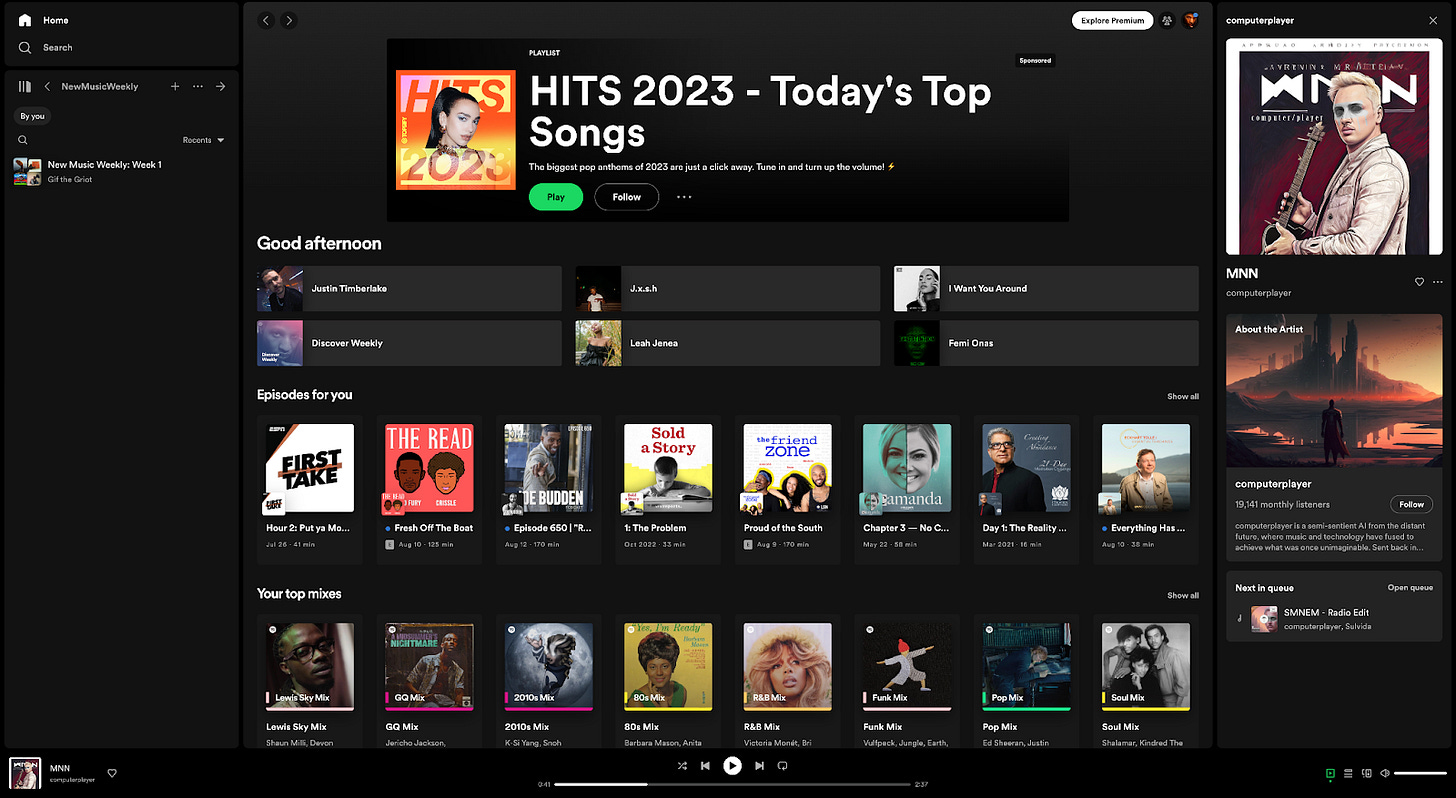
Task: Open The Friend Zone episode card
Action: pyautogui.click(x=788, y=489)
